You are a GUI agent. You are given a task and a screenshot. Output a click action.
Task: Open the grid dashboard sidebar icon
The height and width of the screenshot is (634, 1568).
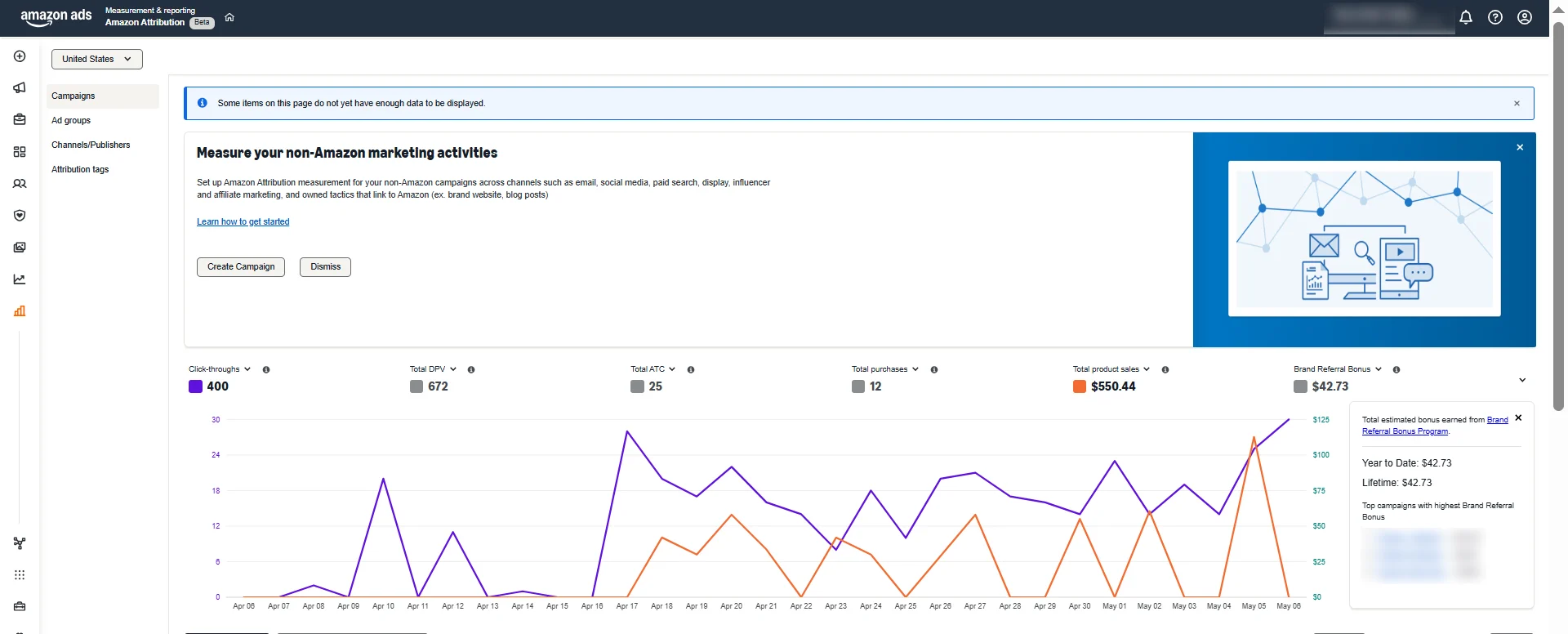[x=20, y=152]
